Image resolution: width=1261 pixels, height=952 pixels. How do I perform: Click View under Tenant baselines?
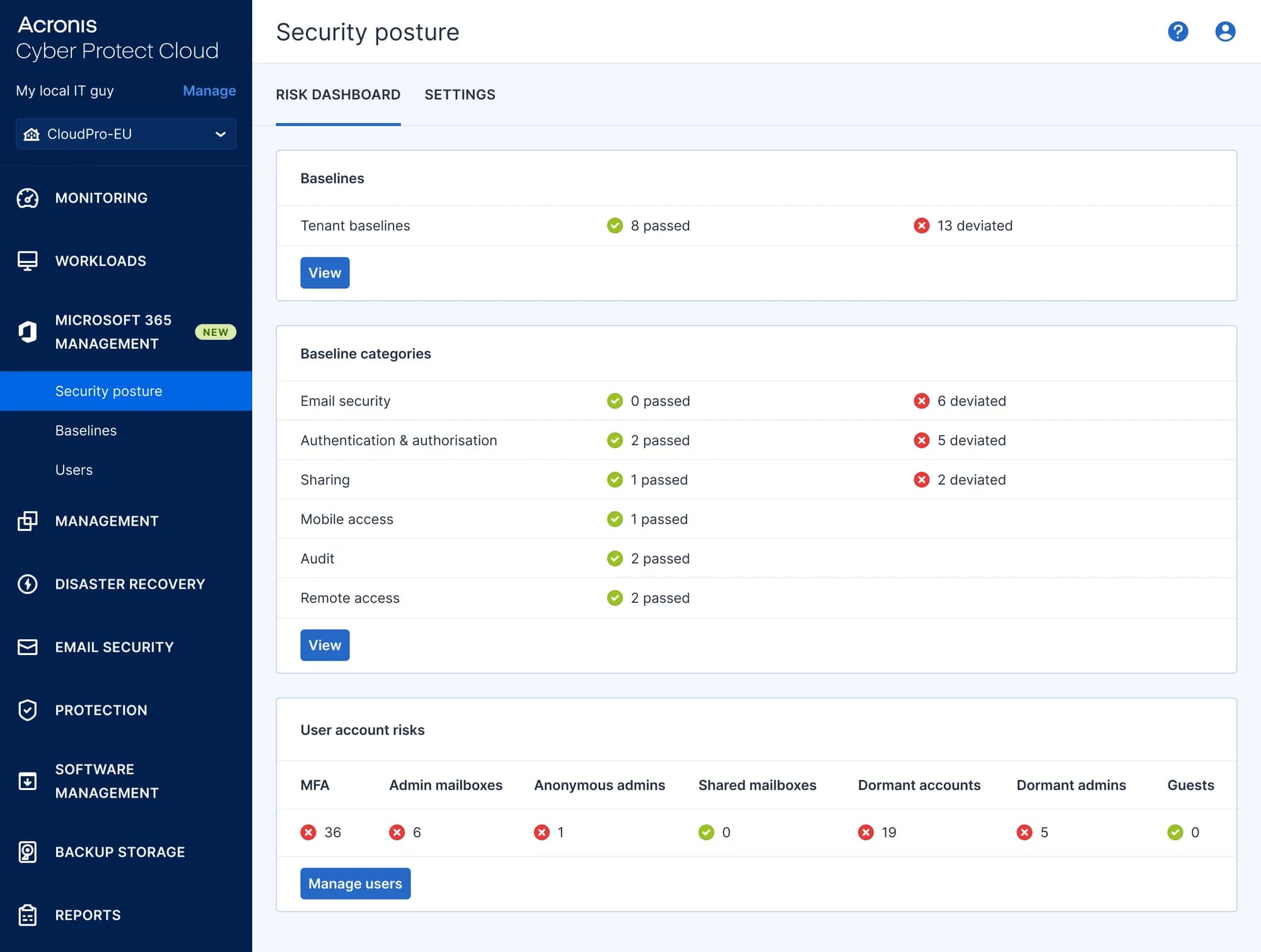pos(325,272)
